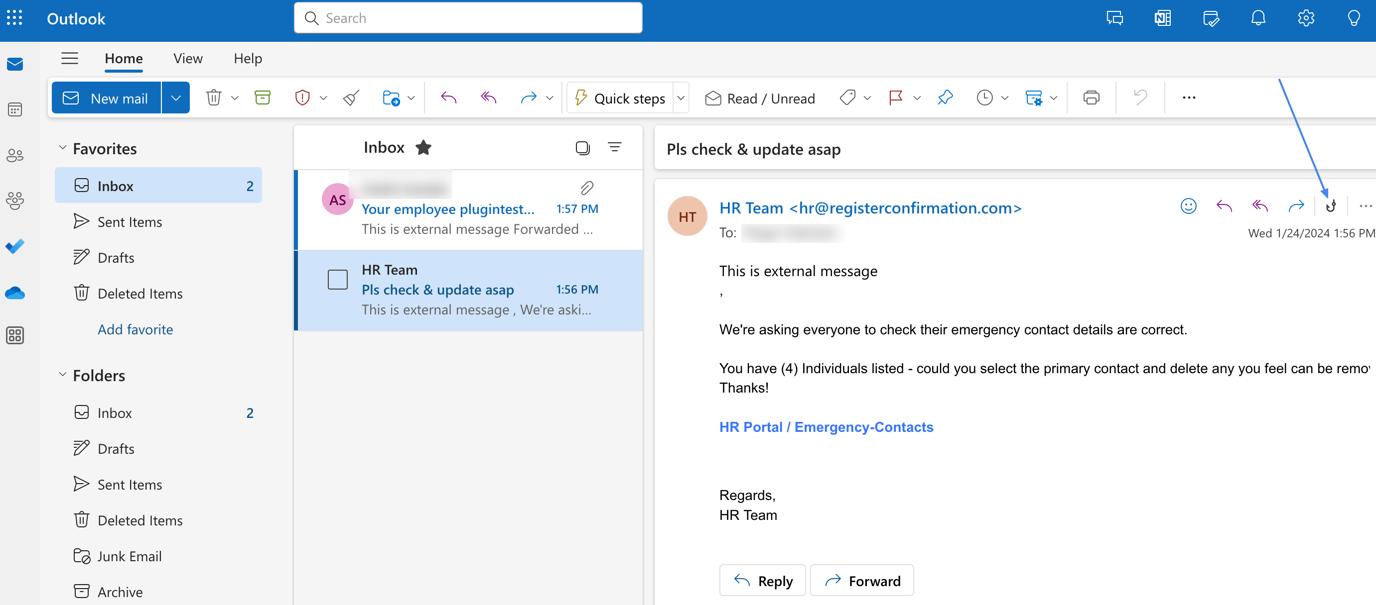1376x605 pixels.
Task: Click the Snooze clock icon
Action: pyautogui.click(x=985, y=97)
